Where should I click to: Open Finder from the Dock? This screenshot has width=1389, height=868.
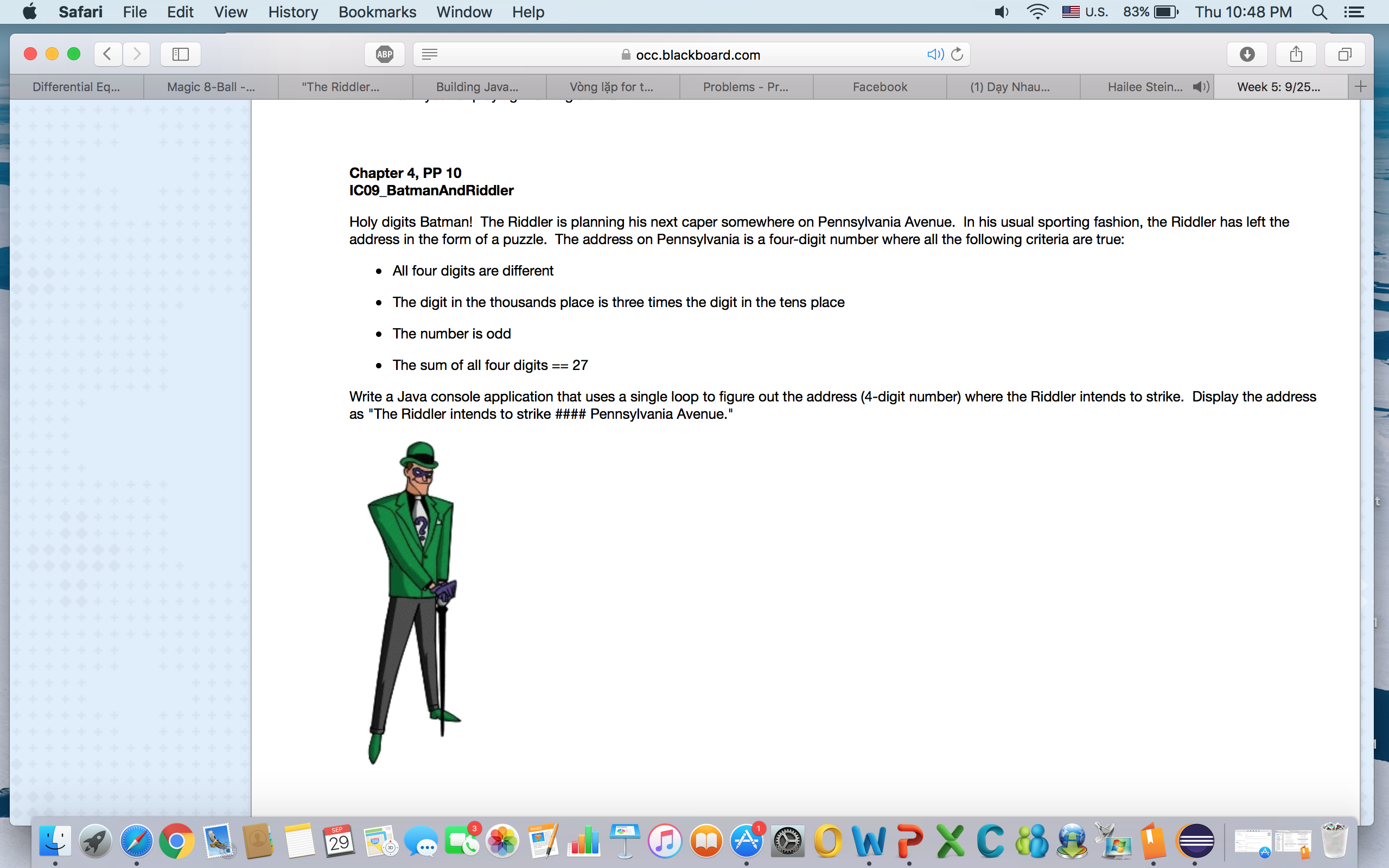[55, 841]
